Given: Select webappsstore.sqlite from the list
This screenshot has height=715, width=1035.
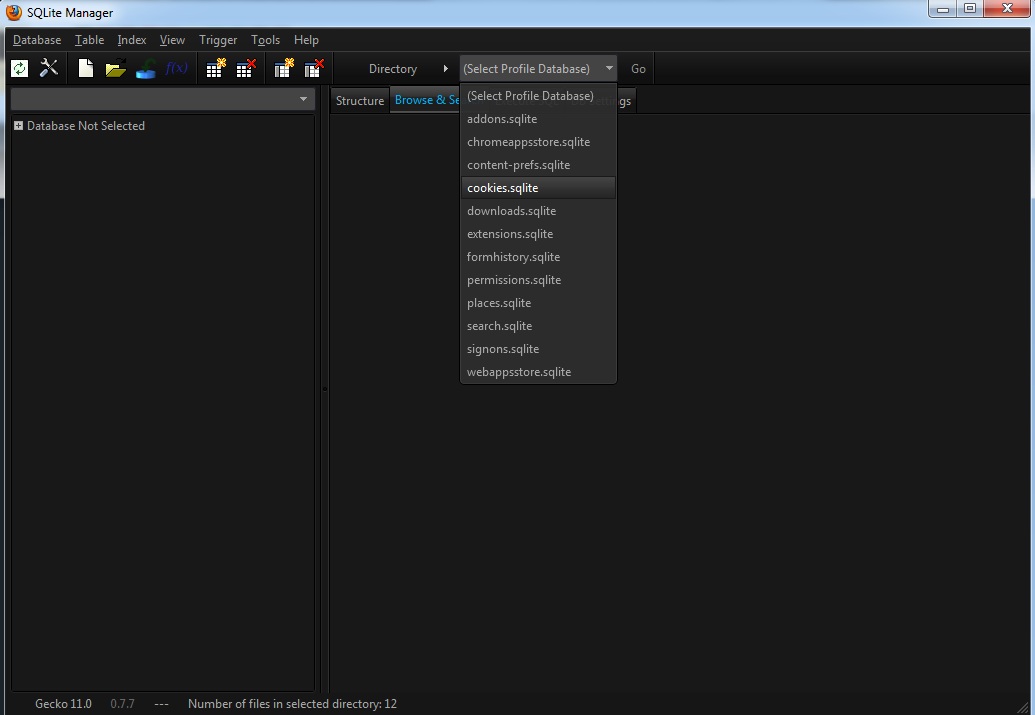Looking at the screenshot, I should pos(538,372).
